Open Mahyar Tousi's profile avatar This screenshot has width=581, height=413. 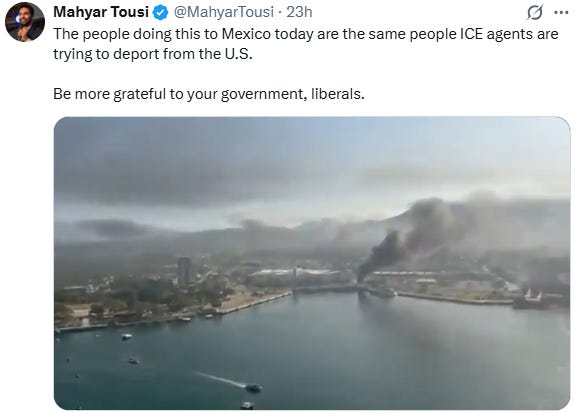[25, 22]
